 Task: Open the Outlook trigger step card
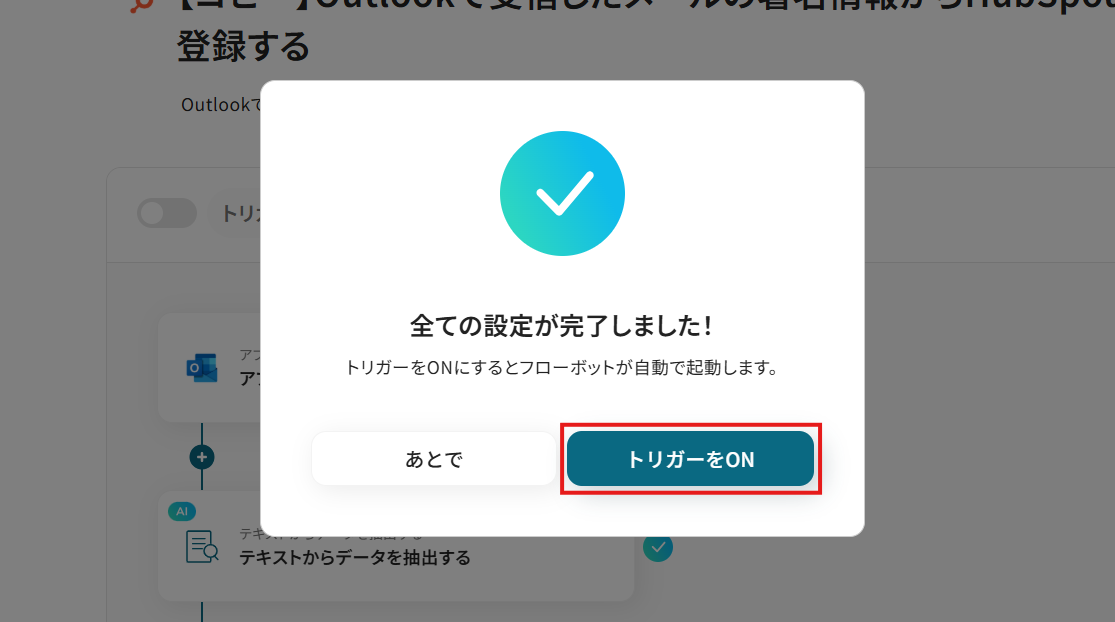(210, 368)
